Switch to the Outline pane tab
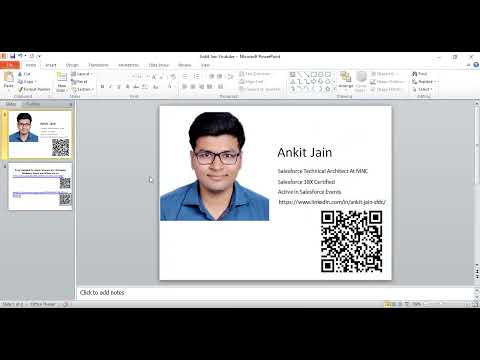The width and height of the screenshot is (480, 360). pyautogui.click(x=32, y=104)
